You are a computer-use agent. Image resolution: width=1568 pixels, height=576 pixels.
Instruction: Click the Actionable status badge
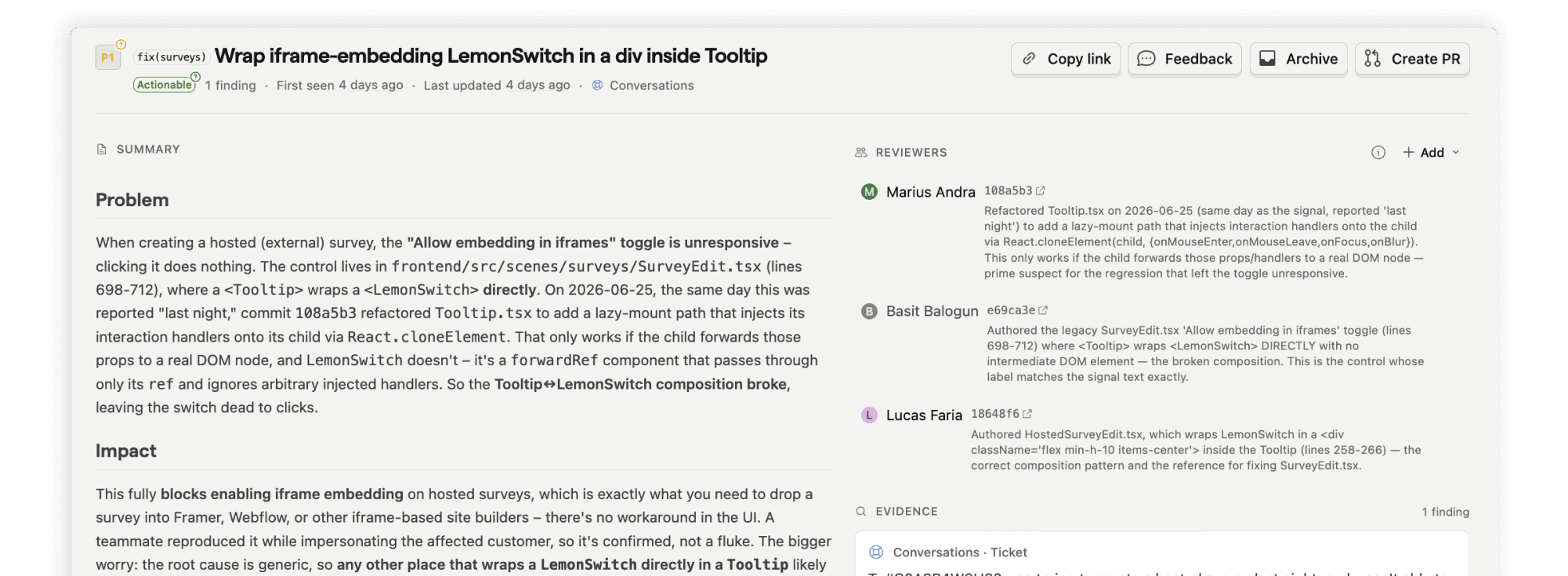165,85
